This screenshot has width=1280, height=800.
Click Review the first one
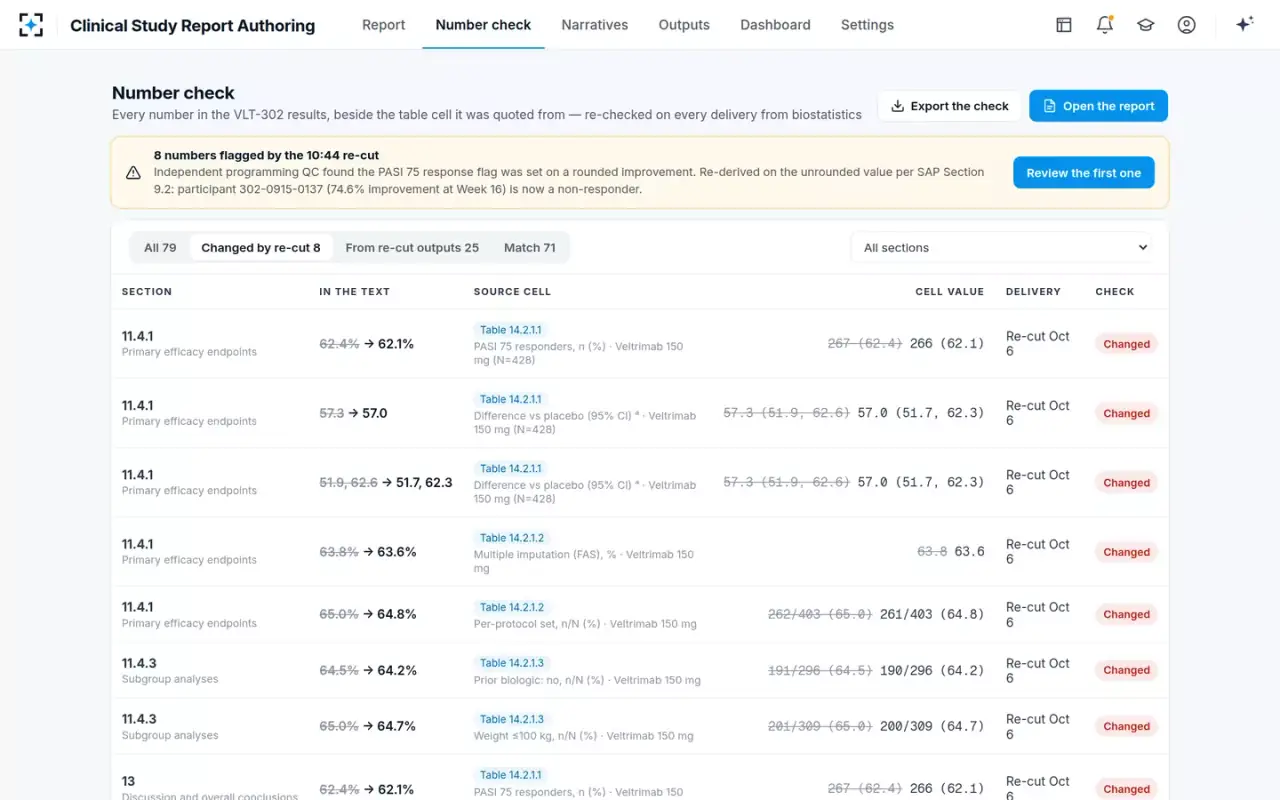(x=1084, y=173)
